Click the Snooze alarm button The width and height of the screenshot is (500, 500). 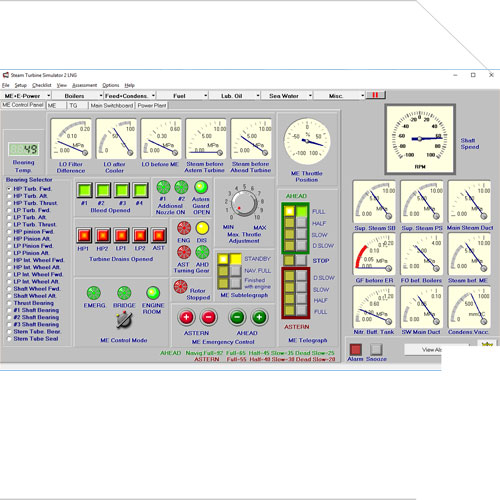point(376,349)
